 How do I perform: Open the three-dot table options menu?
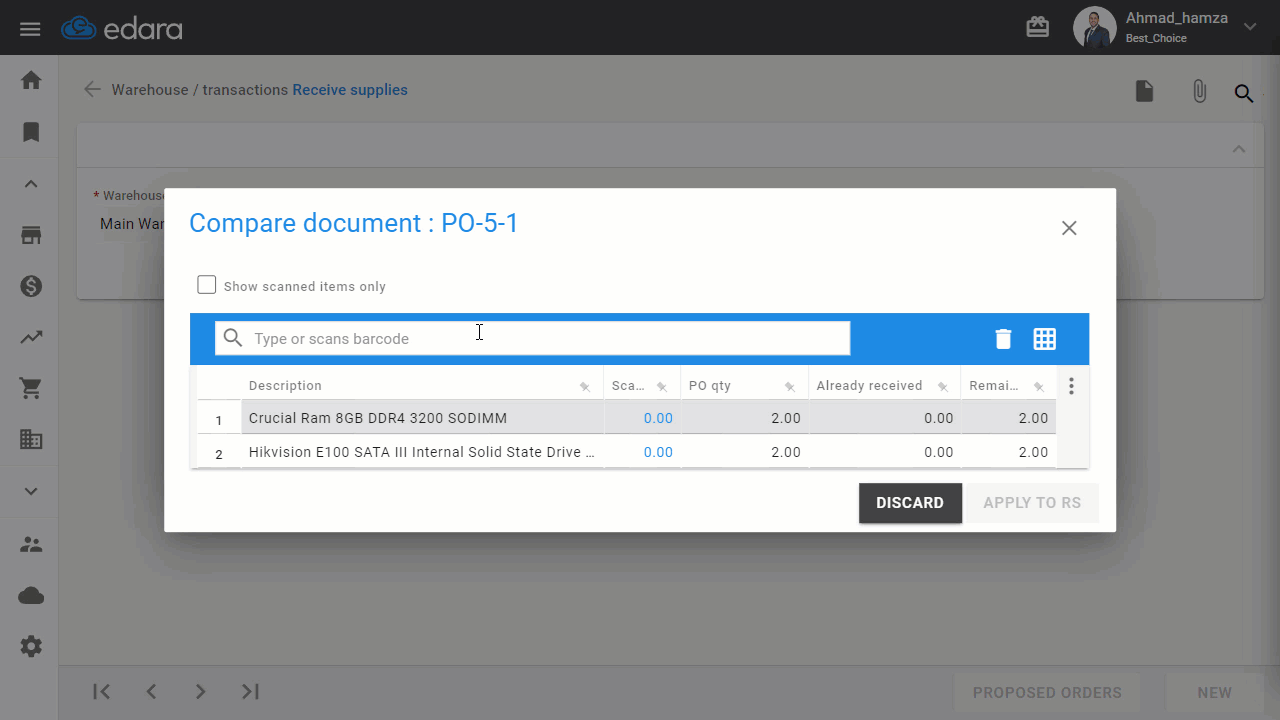coord(1071,386)
